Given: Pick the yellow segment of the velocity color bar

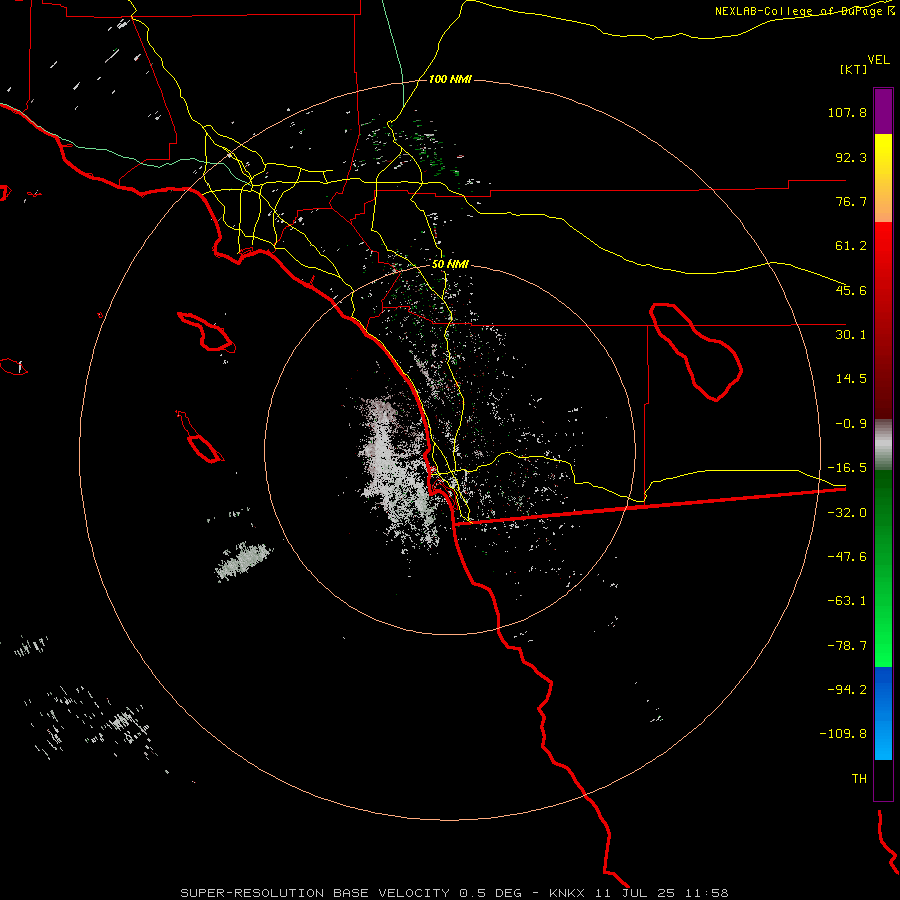Looking at the screenshot, I should (883, 178).
